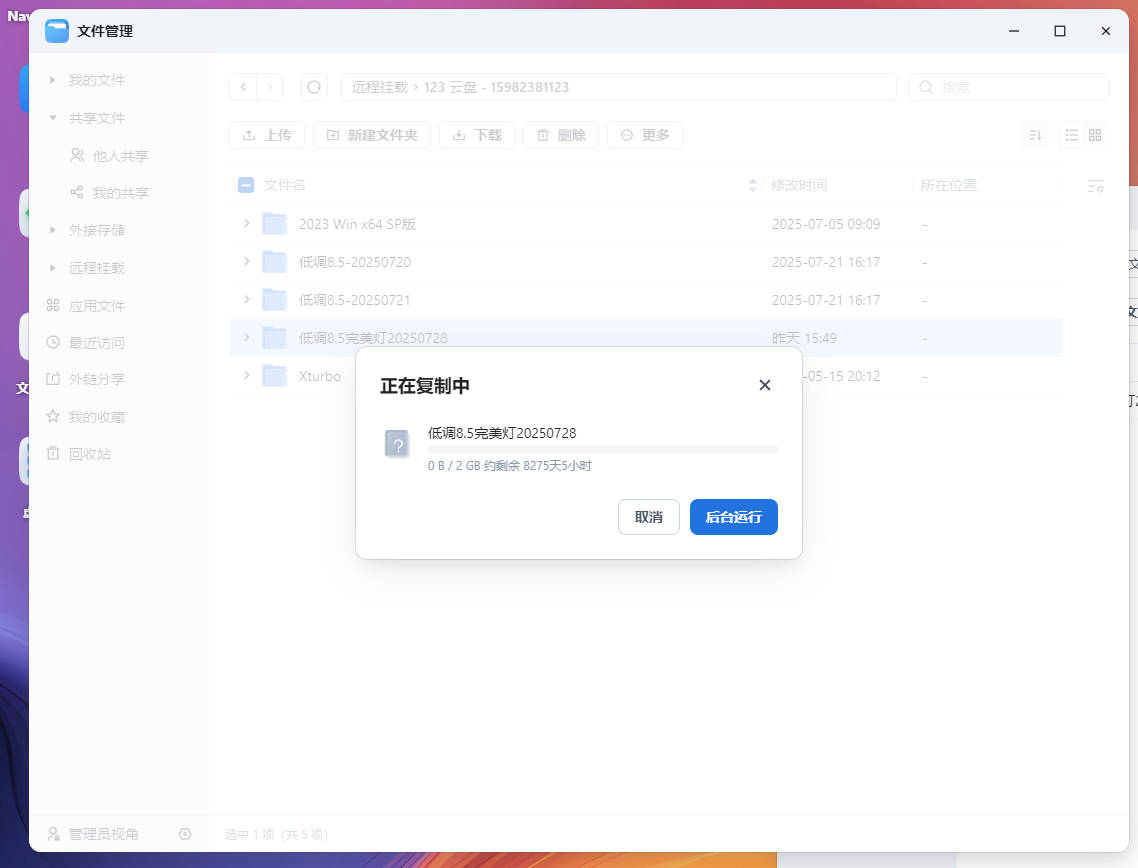The height and width of the screenshot is (868, 1138).
Task: Click the 新建文件夹 button
Action: (372, 135)
